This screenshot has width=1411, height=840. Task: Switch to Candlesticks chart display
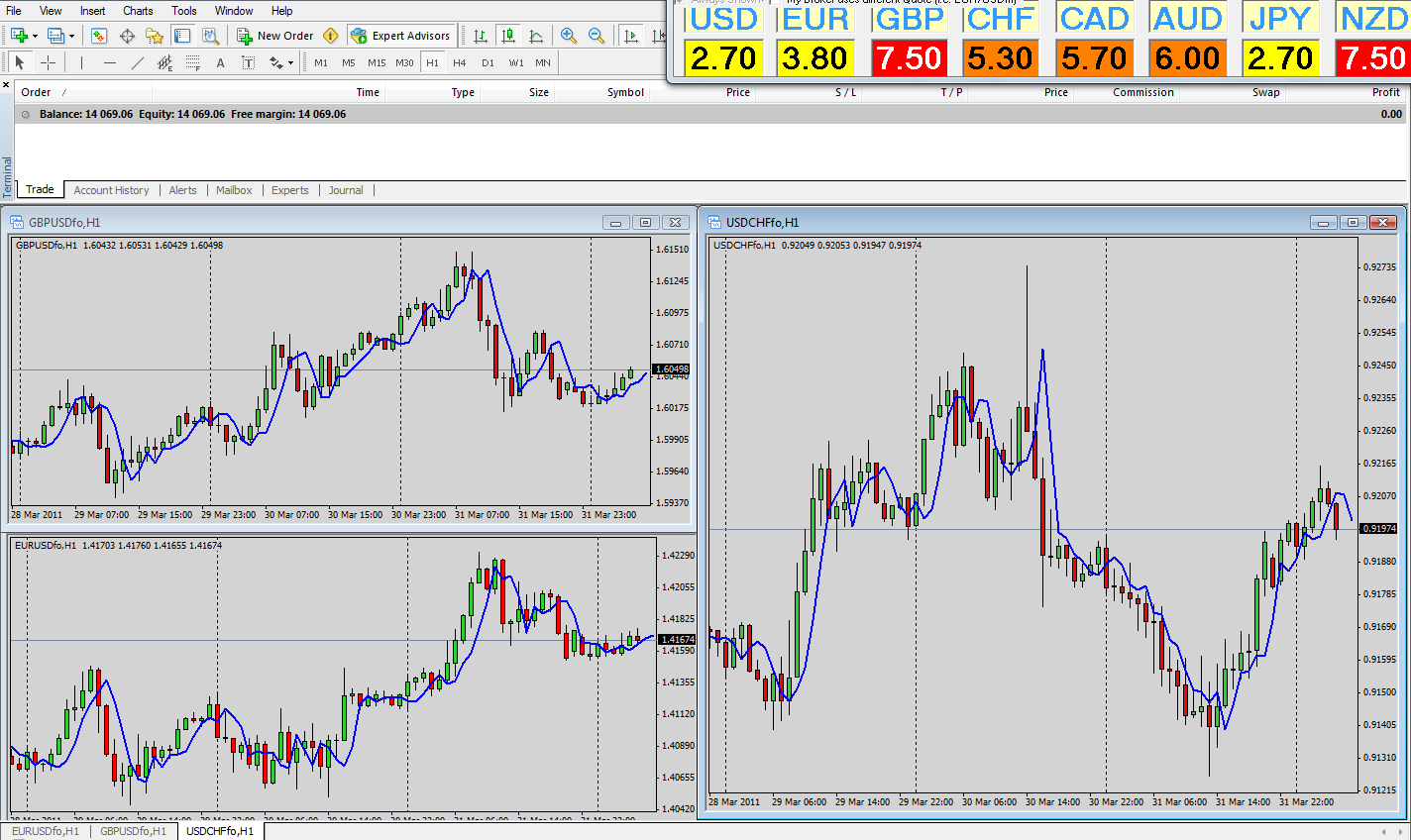click(x=508, y=36)
